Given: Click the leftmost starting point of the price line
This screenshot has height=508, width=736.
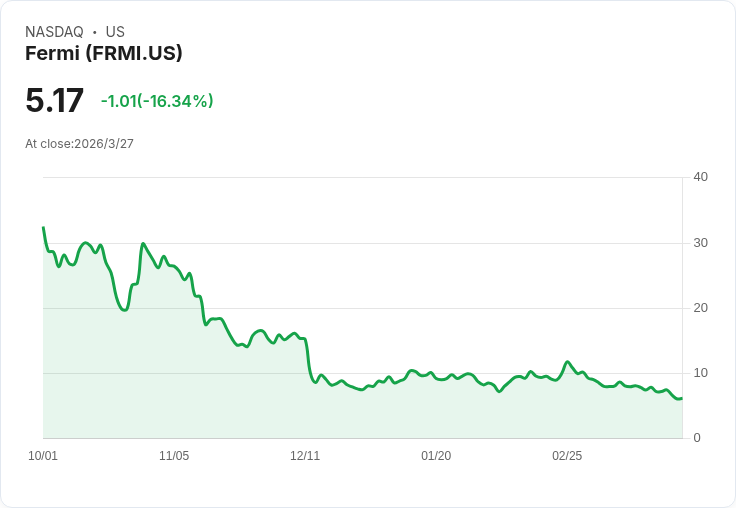Looking at the screenshot, I should pos(43,228).
